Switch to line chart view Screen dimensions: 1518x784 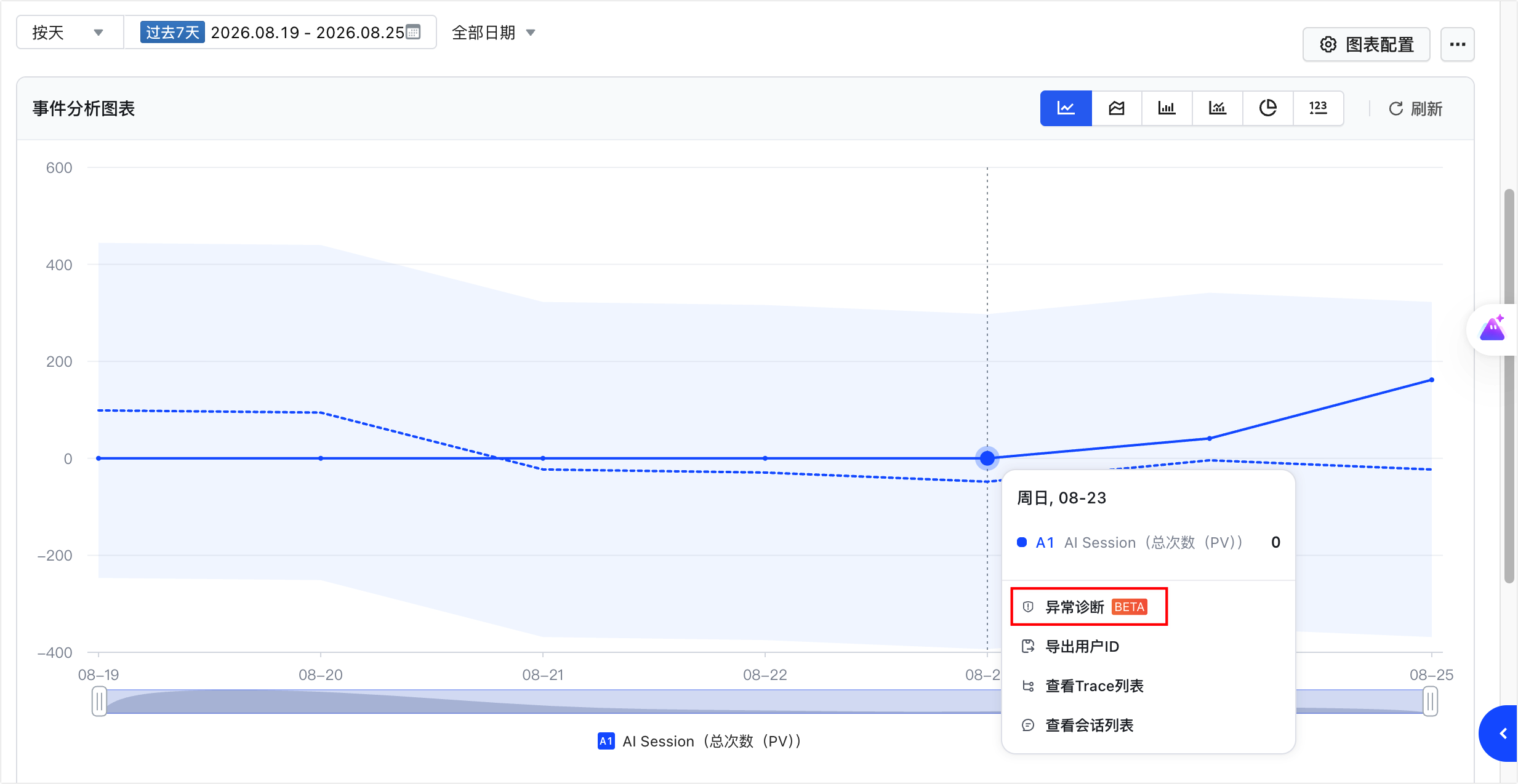coord(1066,108)
